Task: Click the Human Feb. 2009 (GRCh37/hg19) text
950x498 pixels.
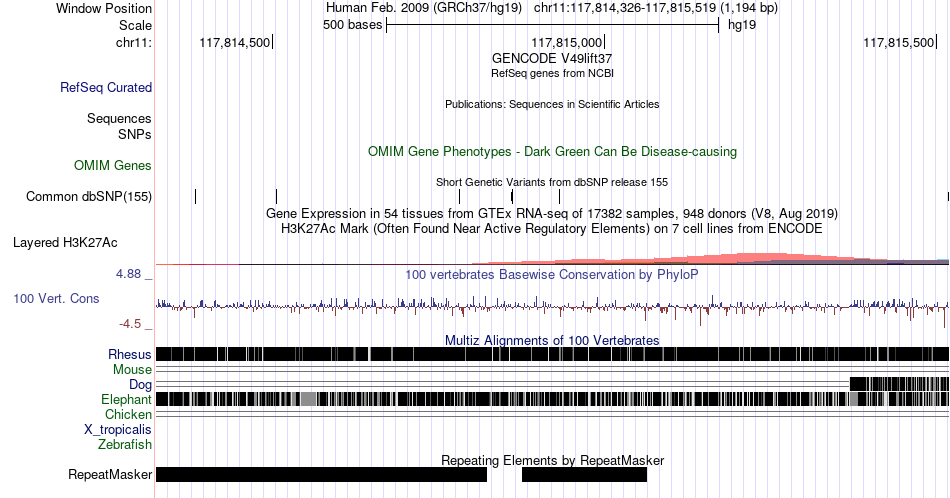Action: pyautogui.click(x=424, y=8)
